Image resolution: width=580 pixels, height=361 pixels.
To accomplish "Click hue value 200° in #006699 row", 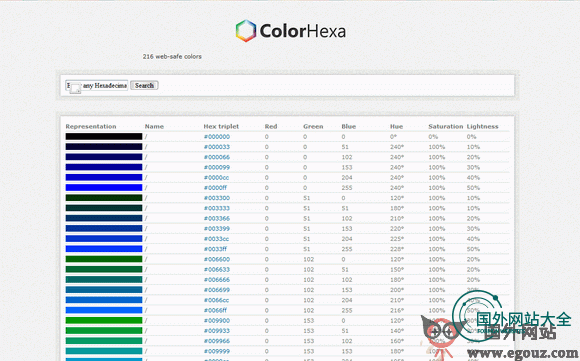I will (x=397, y=290).
